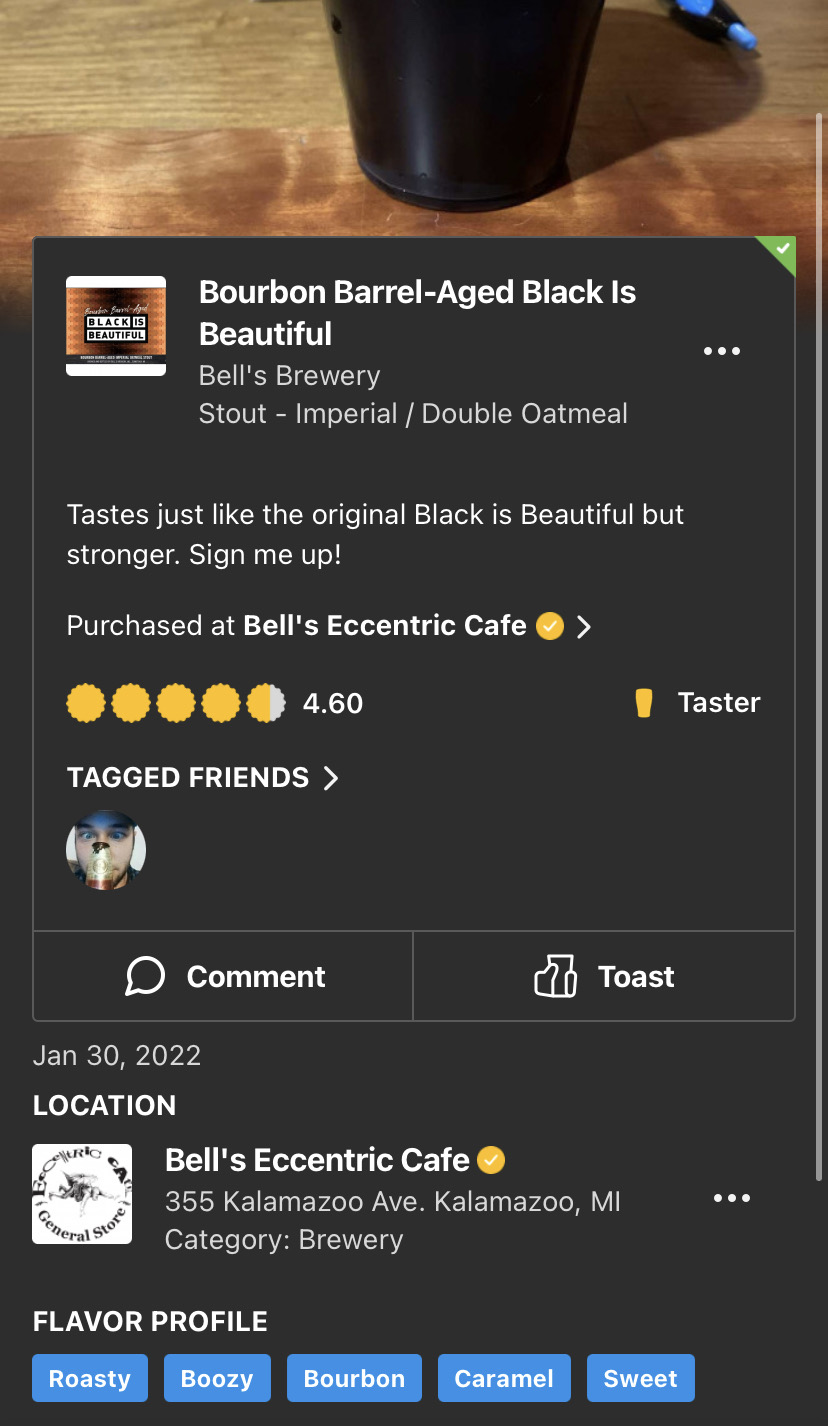Image resolution: width=828 pixels, height=1426 pixels.
Task: Click the Taster glass serving icon
Action: (x=644, y=703)
